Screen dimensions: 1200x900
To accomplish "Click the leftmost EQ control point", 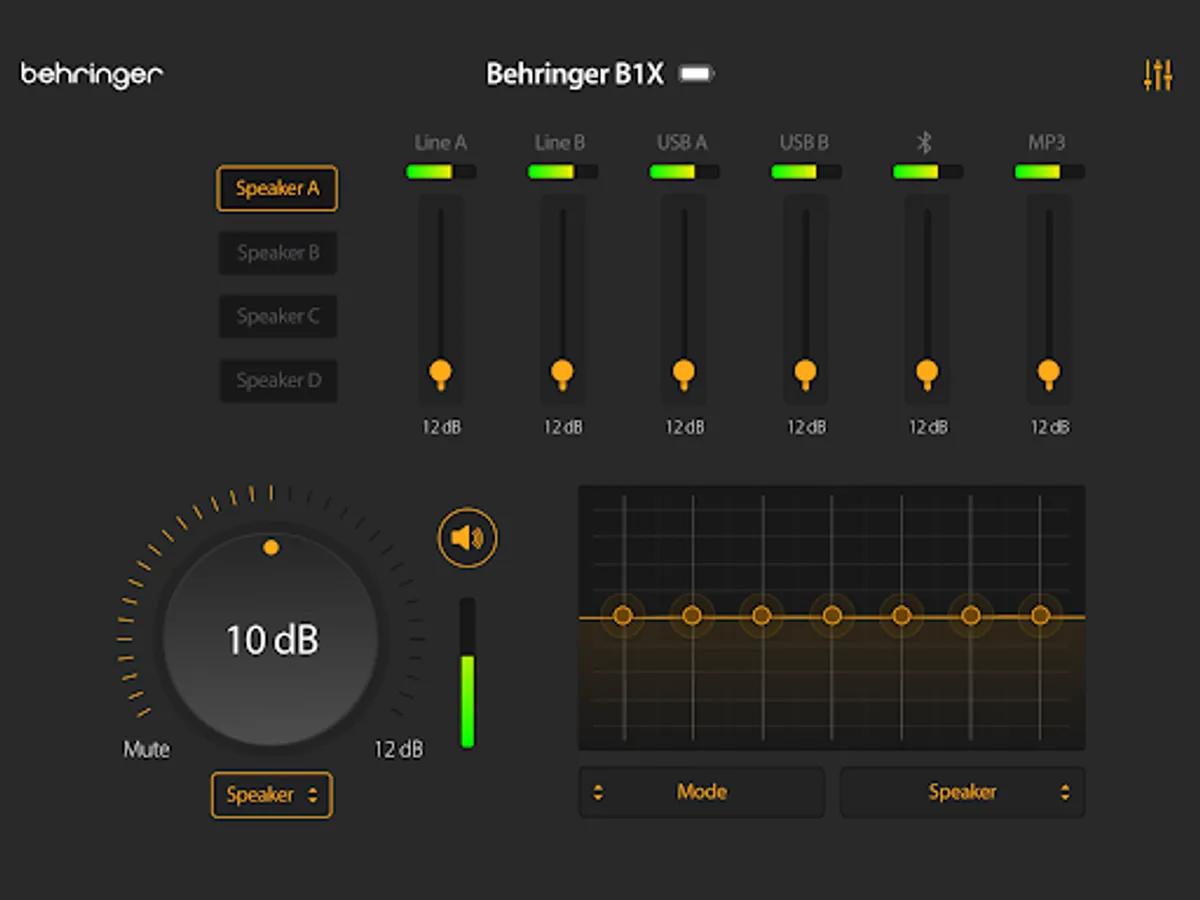I will tap(622, 616).
